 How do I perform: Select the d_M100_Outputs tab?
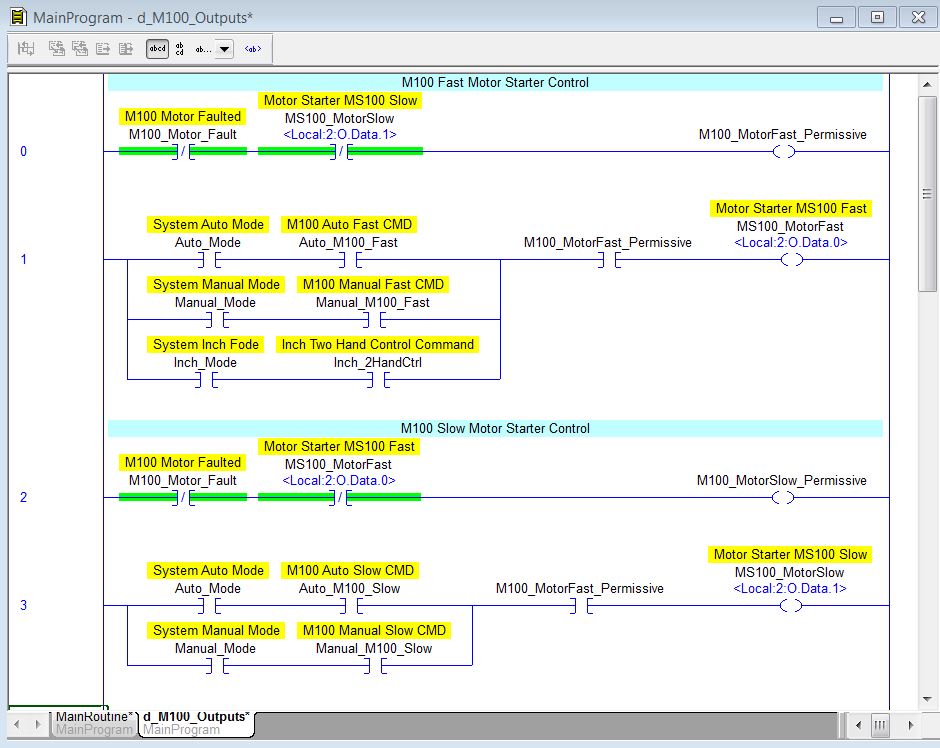[x=197, y=723]
